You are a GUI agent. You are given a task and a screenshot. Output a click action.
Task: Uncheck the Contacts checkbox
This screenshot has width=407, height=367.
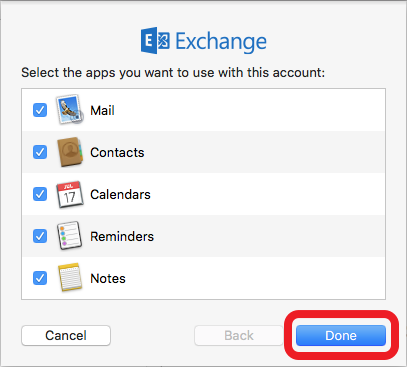coord(40,152)
